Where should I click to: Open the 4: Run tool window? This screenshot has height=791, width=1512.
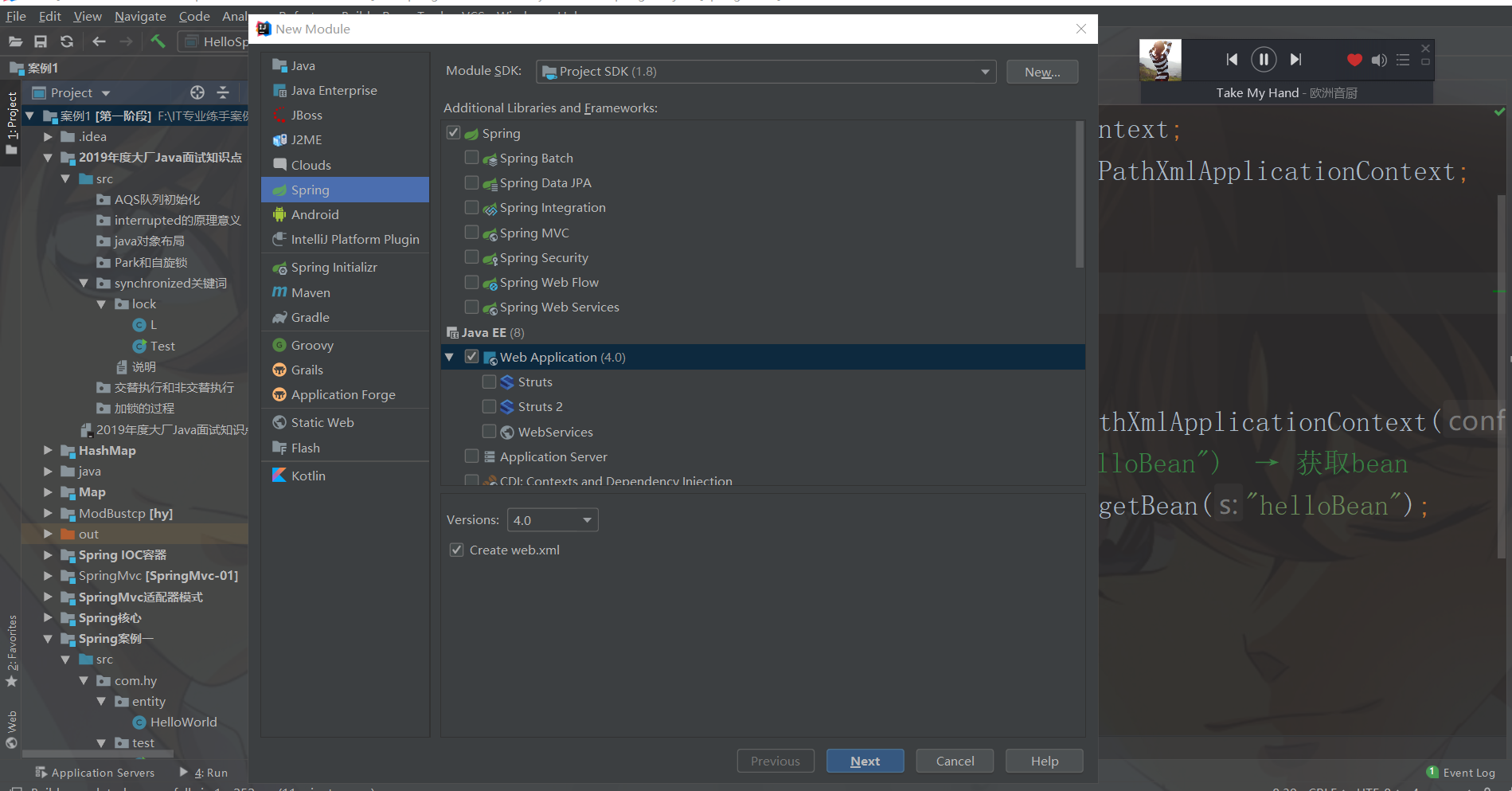(204, 773)
